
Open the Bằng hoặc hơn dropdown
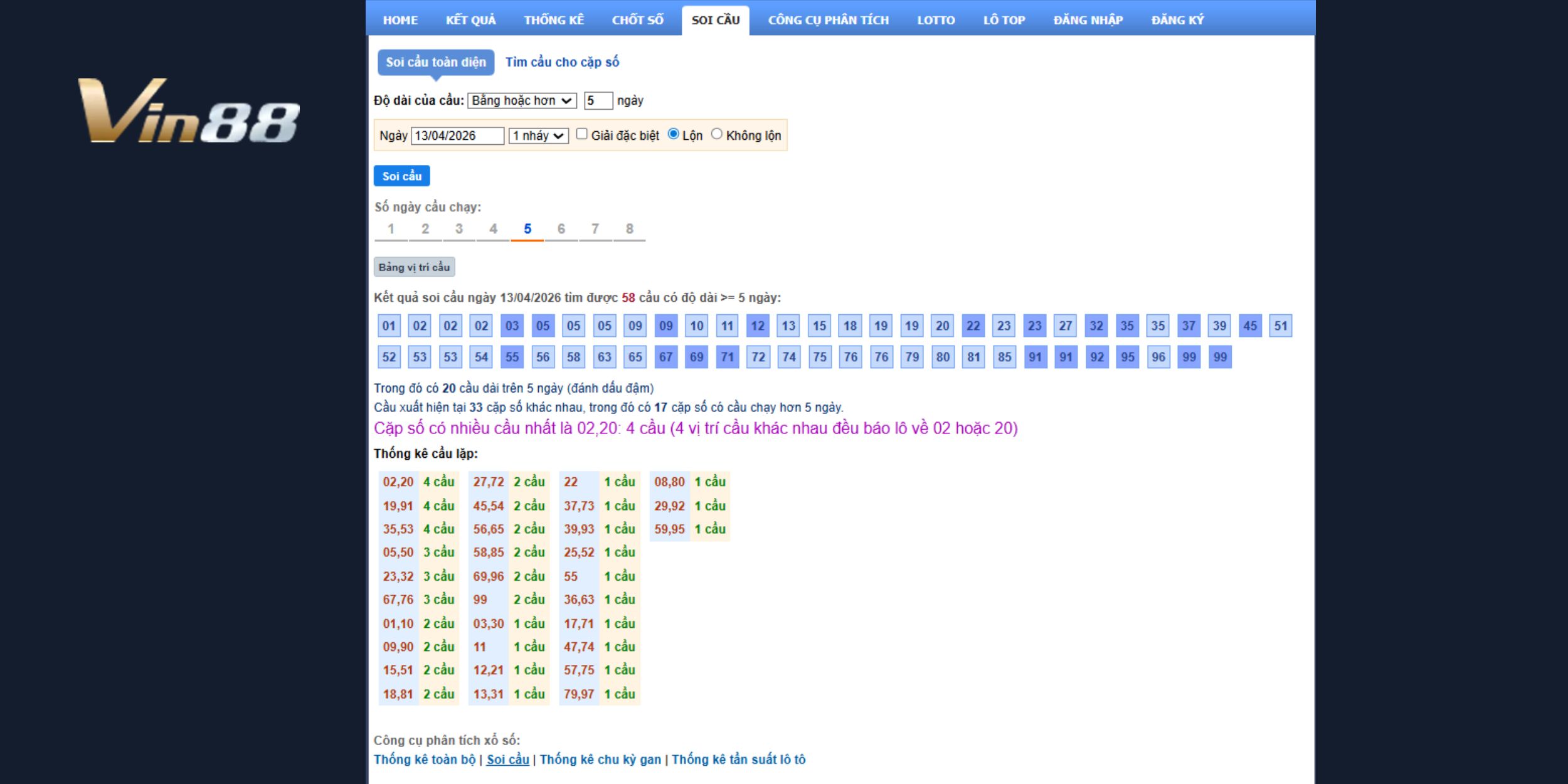click(522, 100)
